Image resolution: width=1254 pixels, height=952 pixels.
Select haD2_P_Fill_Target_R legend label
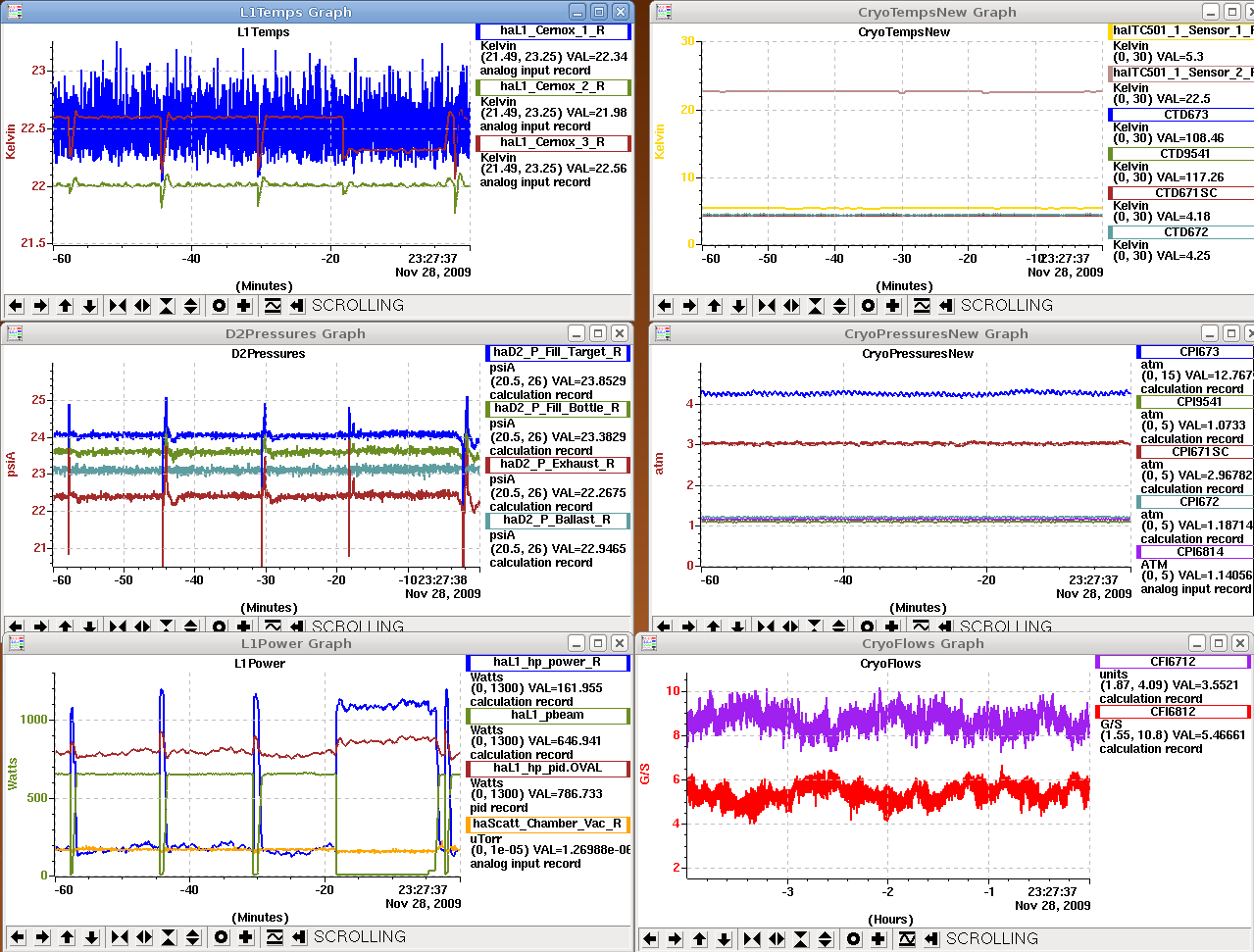[x=557, y=353]
